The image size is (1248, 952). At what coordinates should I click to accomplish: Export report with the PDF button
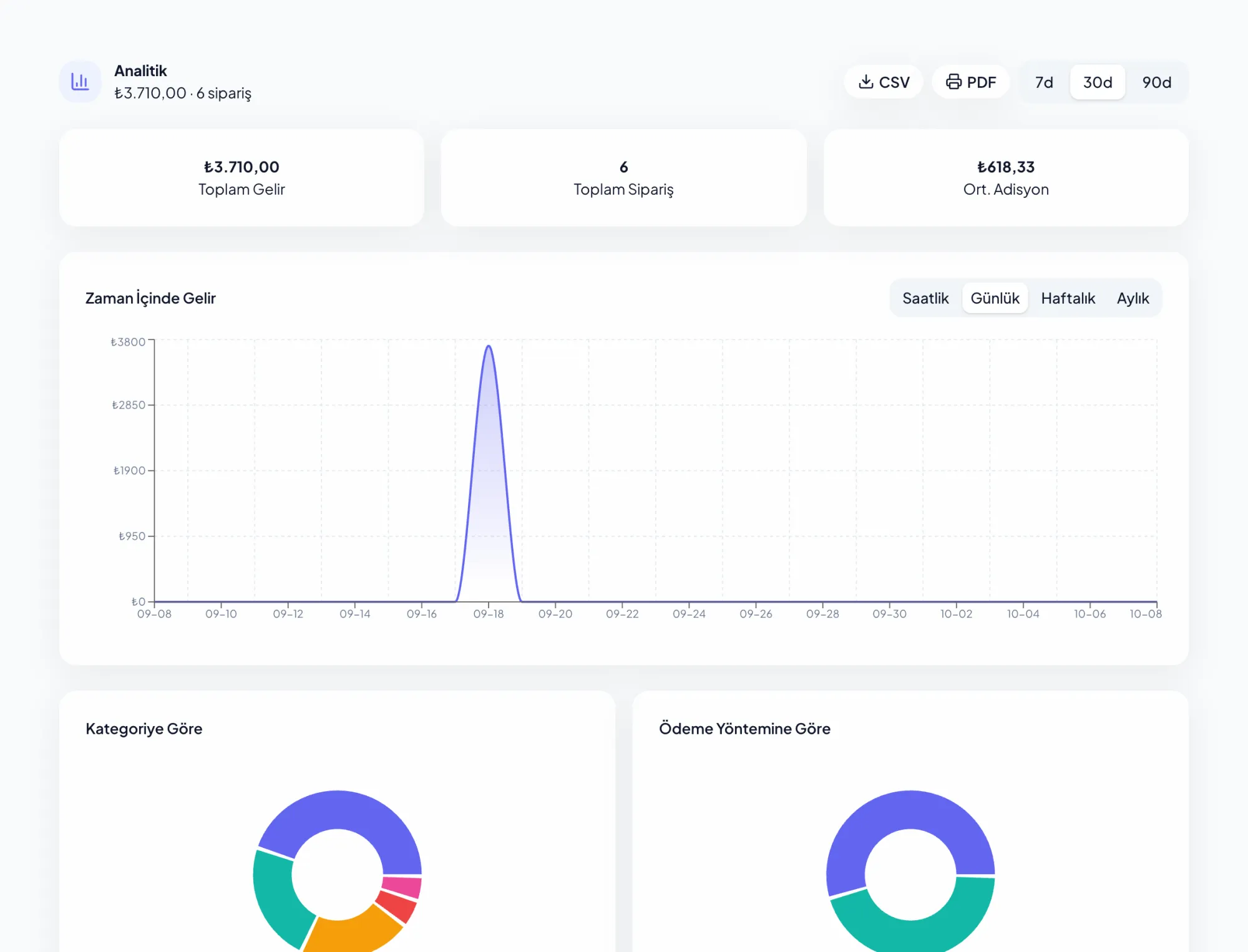tap(970, 82)
